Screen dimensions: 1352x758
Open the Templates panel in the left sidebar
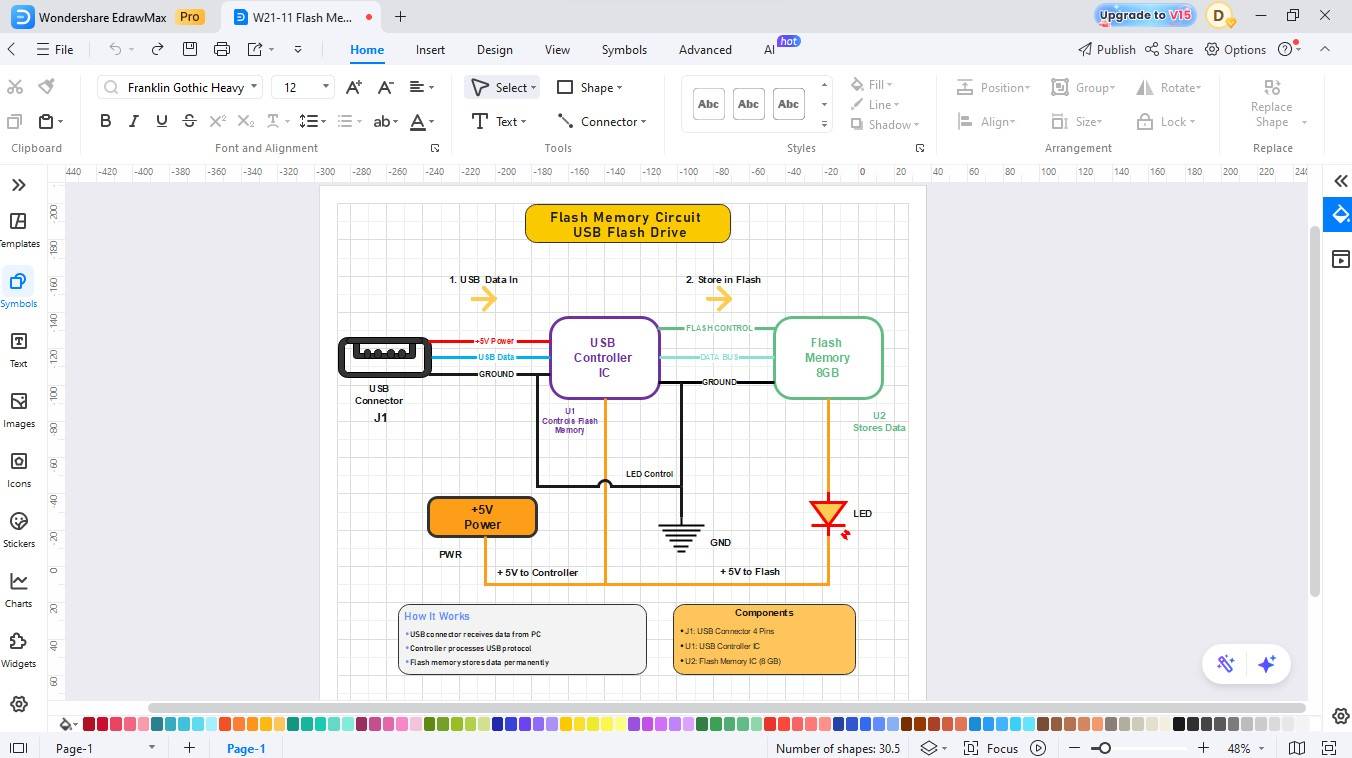[19, 228]
